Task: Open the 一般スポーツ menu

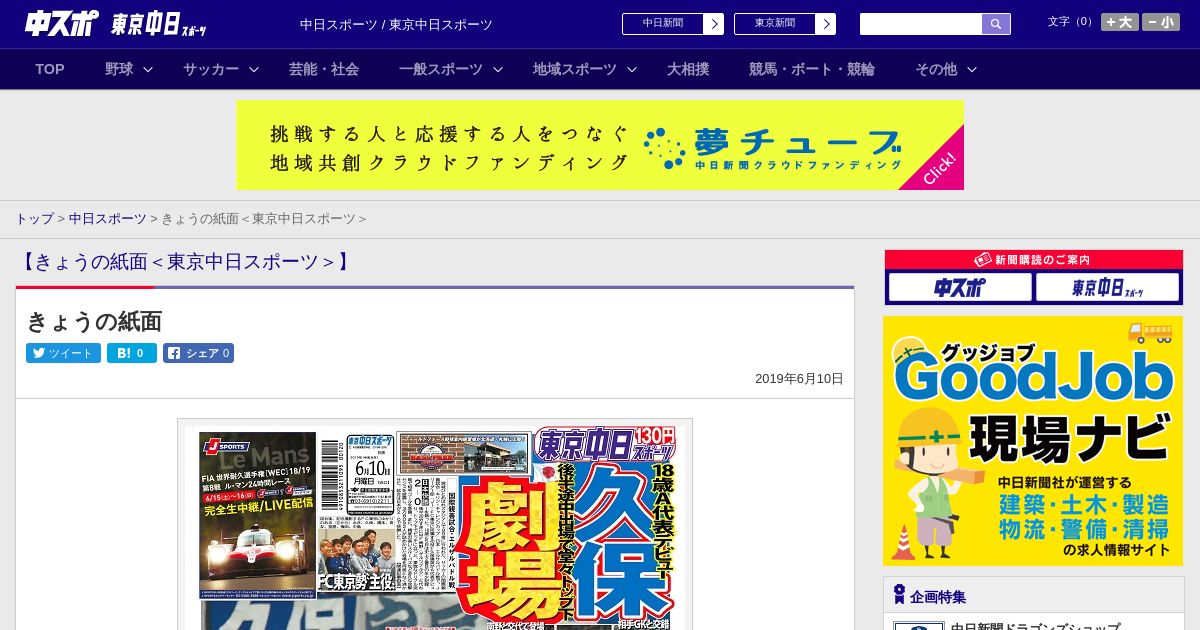Action: tap(441, 69)
